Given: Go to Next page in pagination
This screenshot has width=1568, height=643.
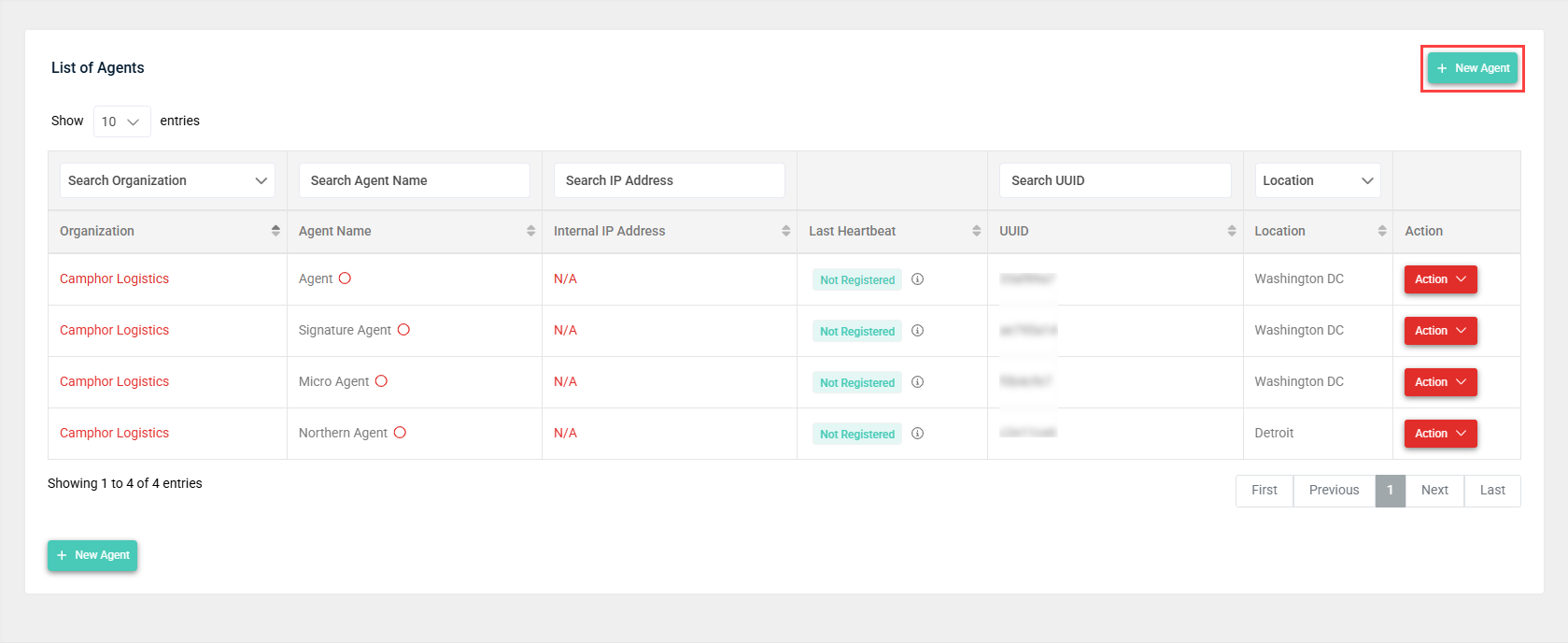Looking at the screenshot, I should (1434, 491).
